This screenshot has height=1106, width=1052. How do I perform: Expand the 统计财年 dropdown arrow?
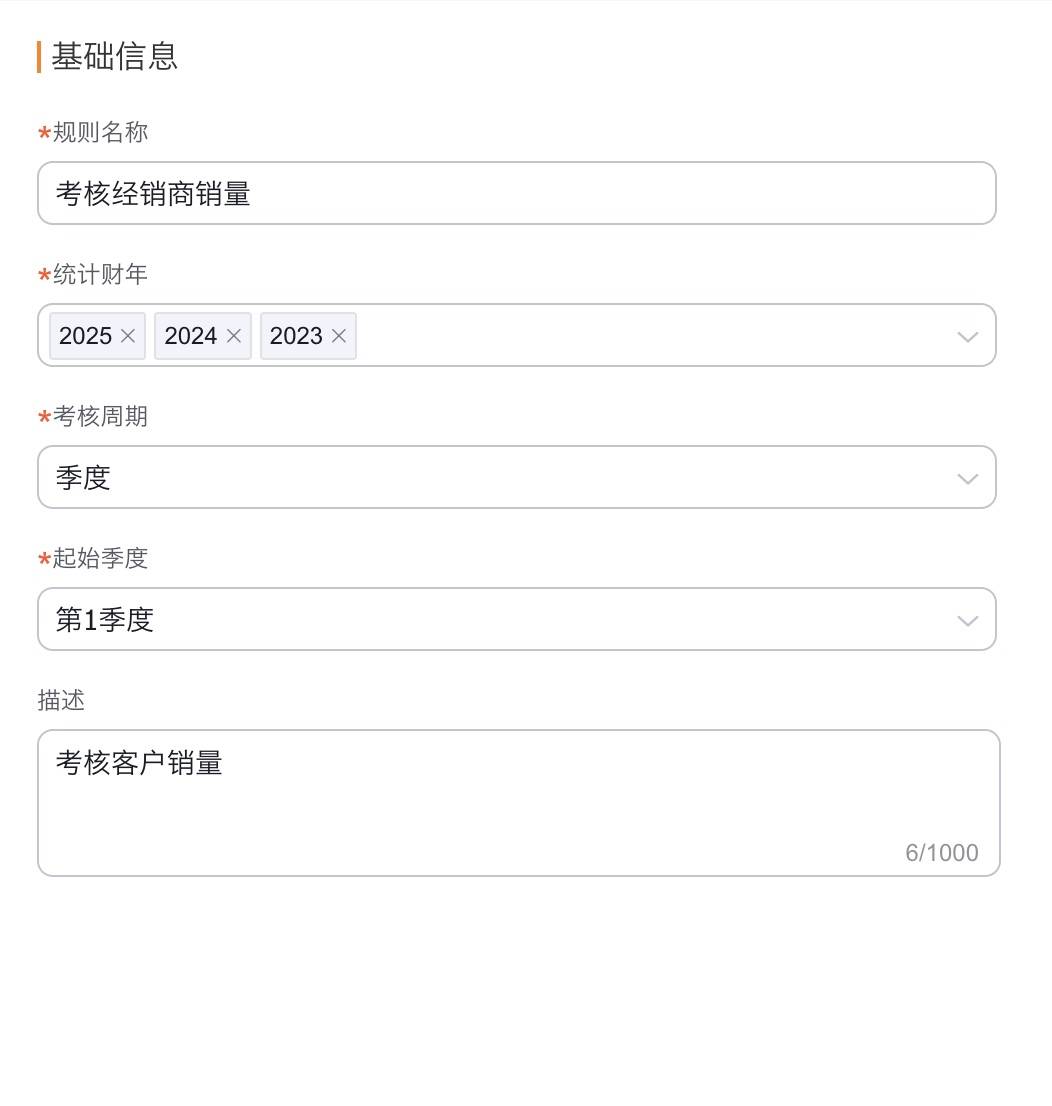coord(967,336)
